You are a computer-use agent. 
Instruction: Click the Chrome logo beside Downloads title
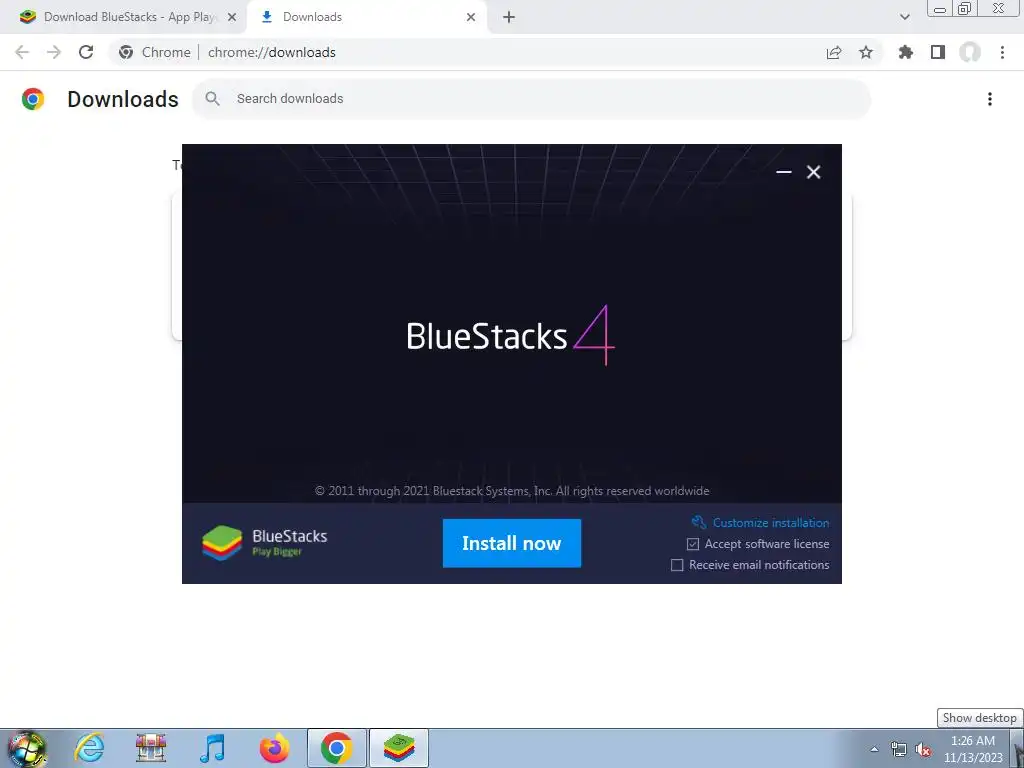tap(33, 99)
